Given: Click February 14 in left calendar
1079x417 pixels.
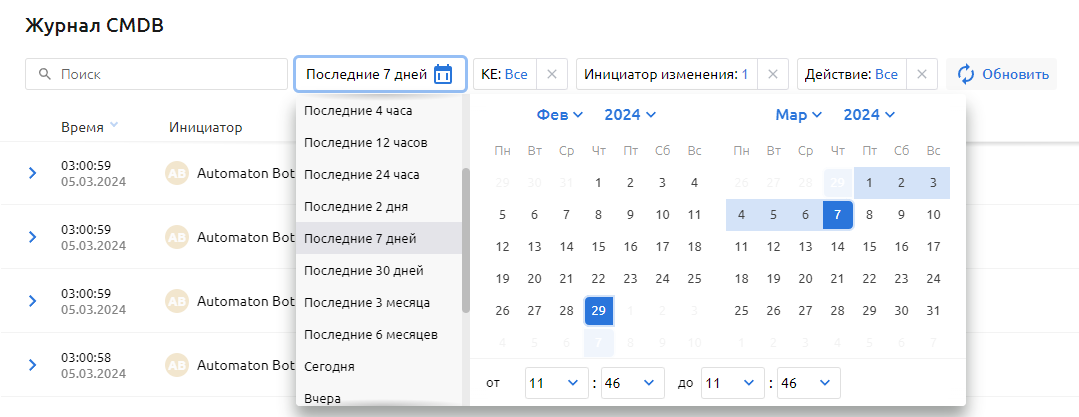Looking at the screenshot, I should pos(566,246).
